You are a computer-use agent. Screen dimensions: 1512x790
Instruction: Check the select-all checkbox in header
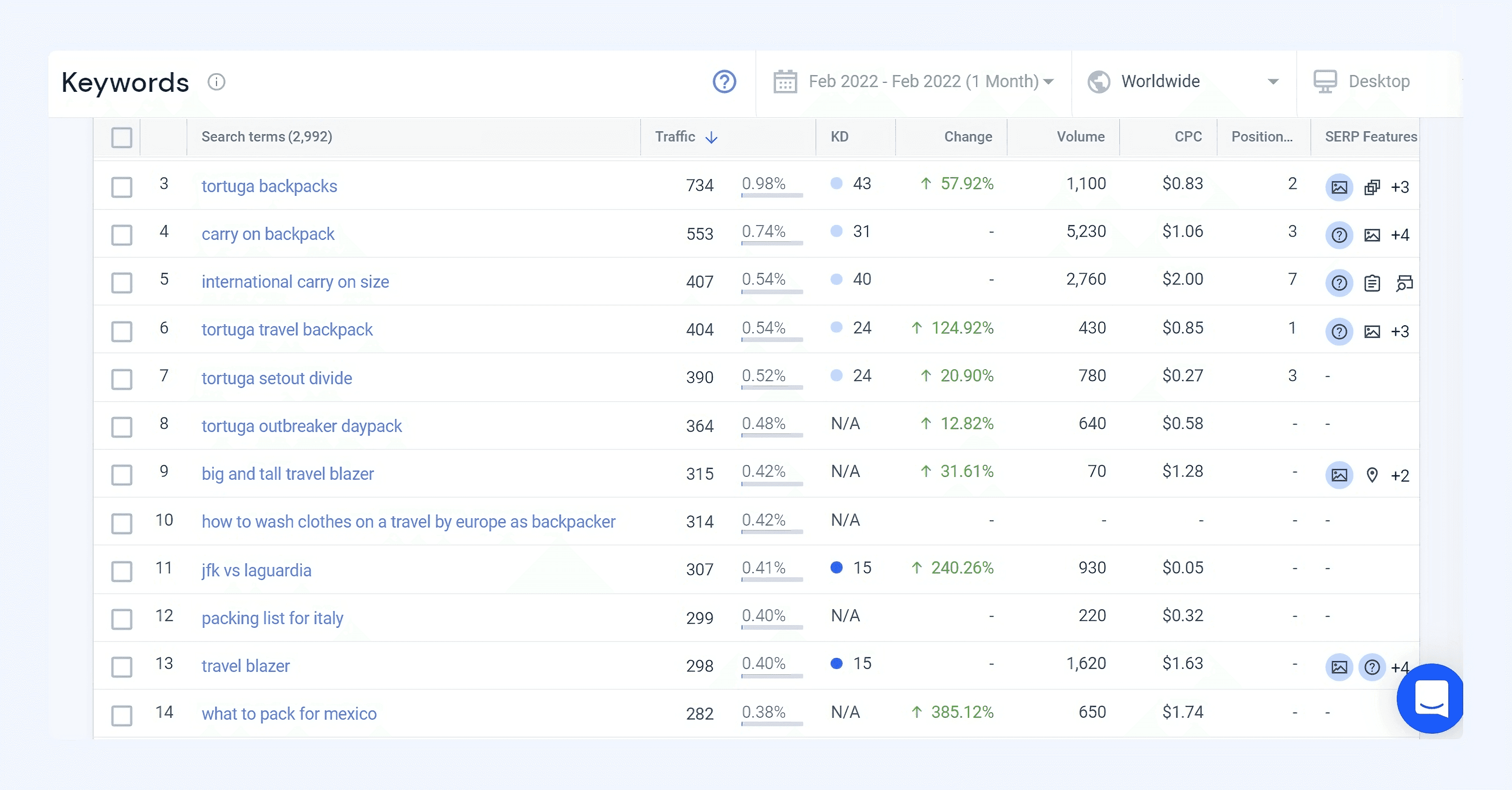(x=121, y=137)
